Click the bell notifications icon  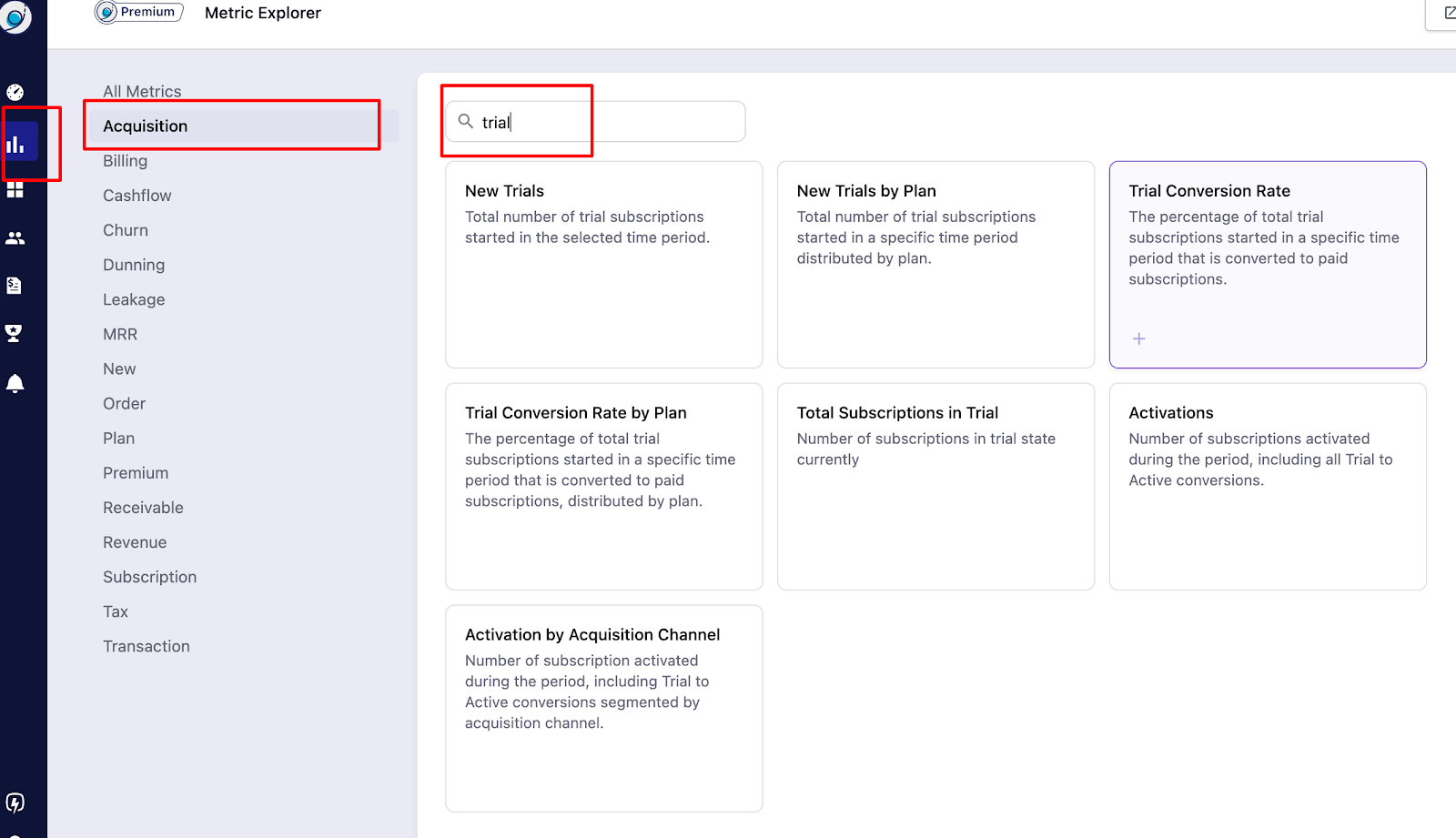15,383
